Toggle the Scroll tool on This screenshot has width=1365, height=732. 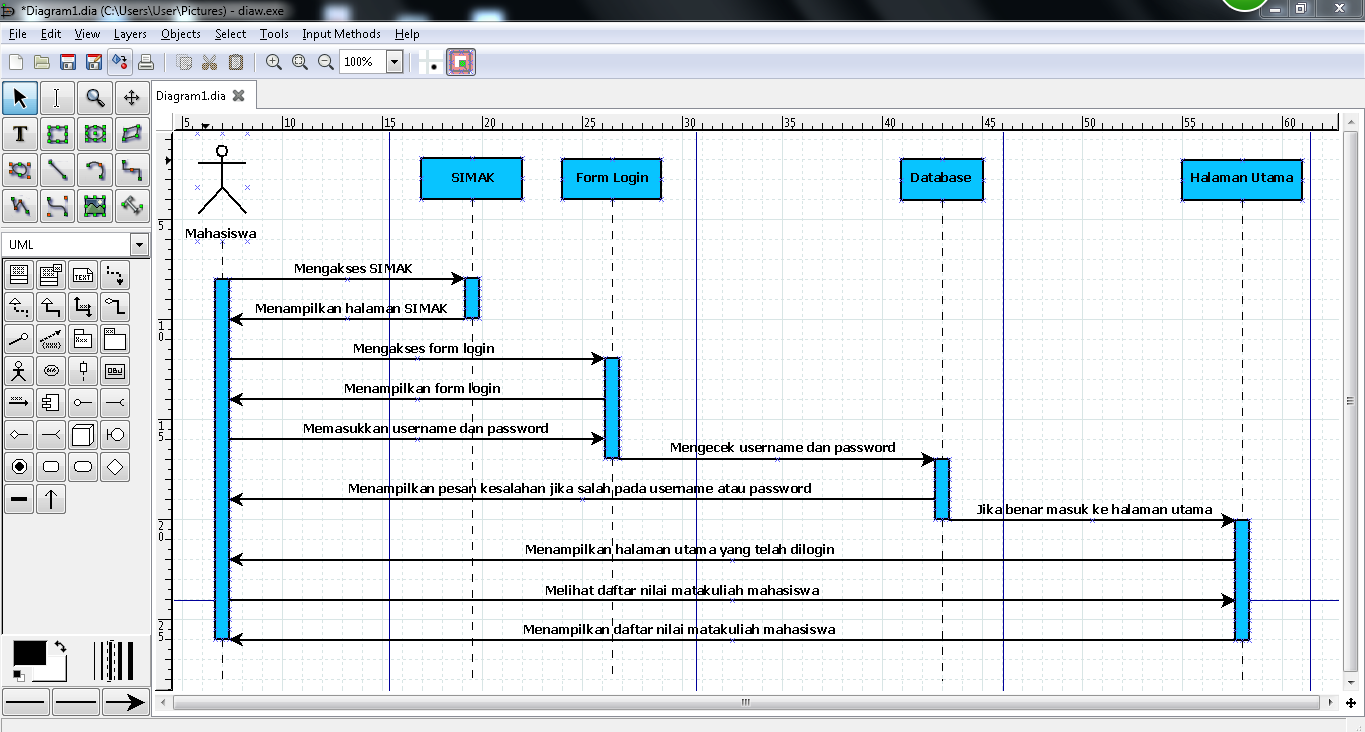tap(133, 97)
